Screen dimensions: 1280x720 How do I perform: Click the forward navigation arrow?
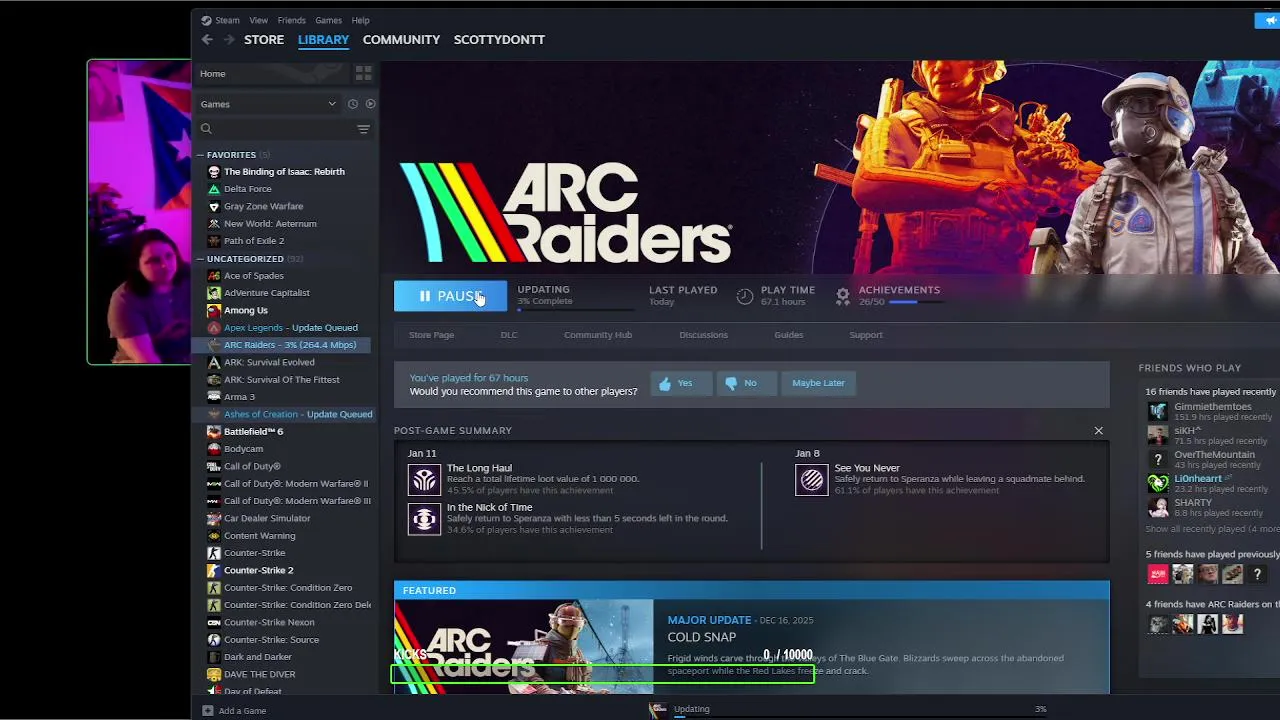tap(229, 40)
